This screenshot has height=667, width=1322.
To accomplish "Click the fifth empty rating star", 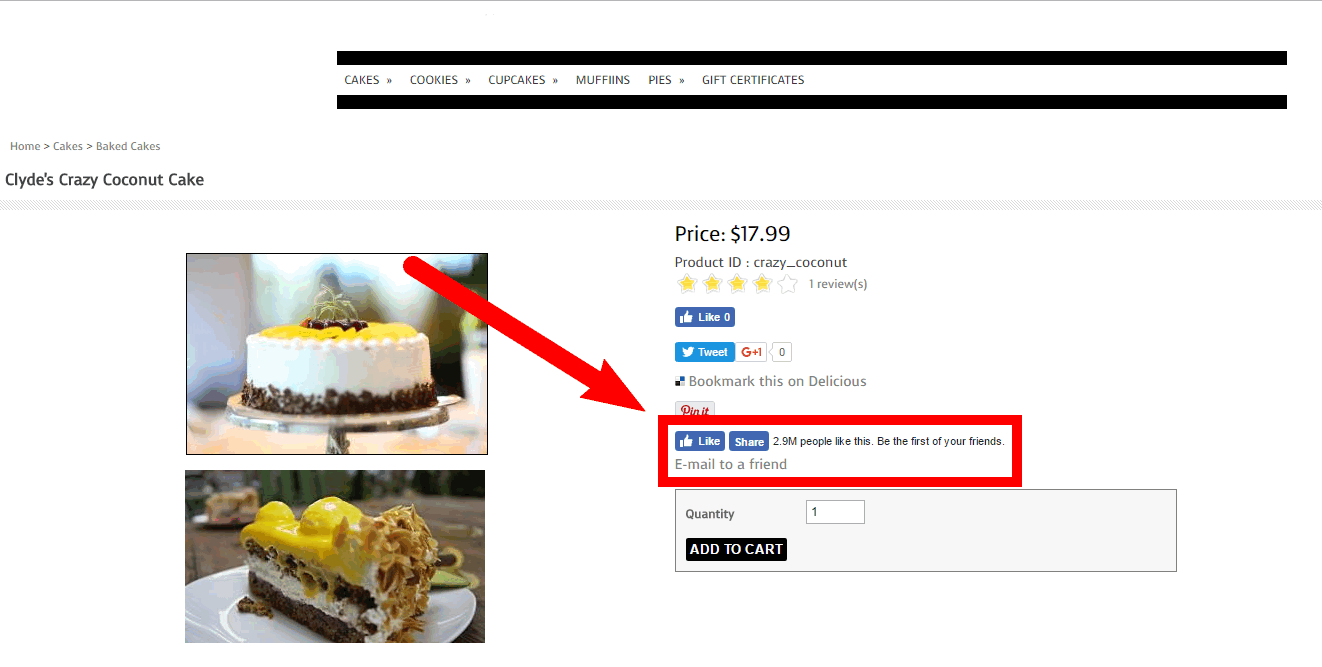I will tap(788, 284).
